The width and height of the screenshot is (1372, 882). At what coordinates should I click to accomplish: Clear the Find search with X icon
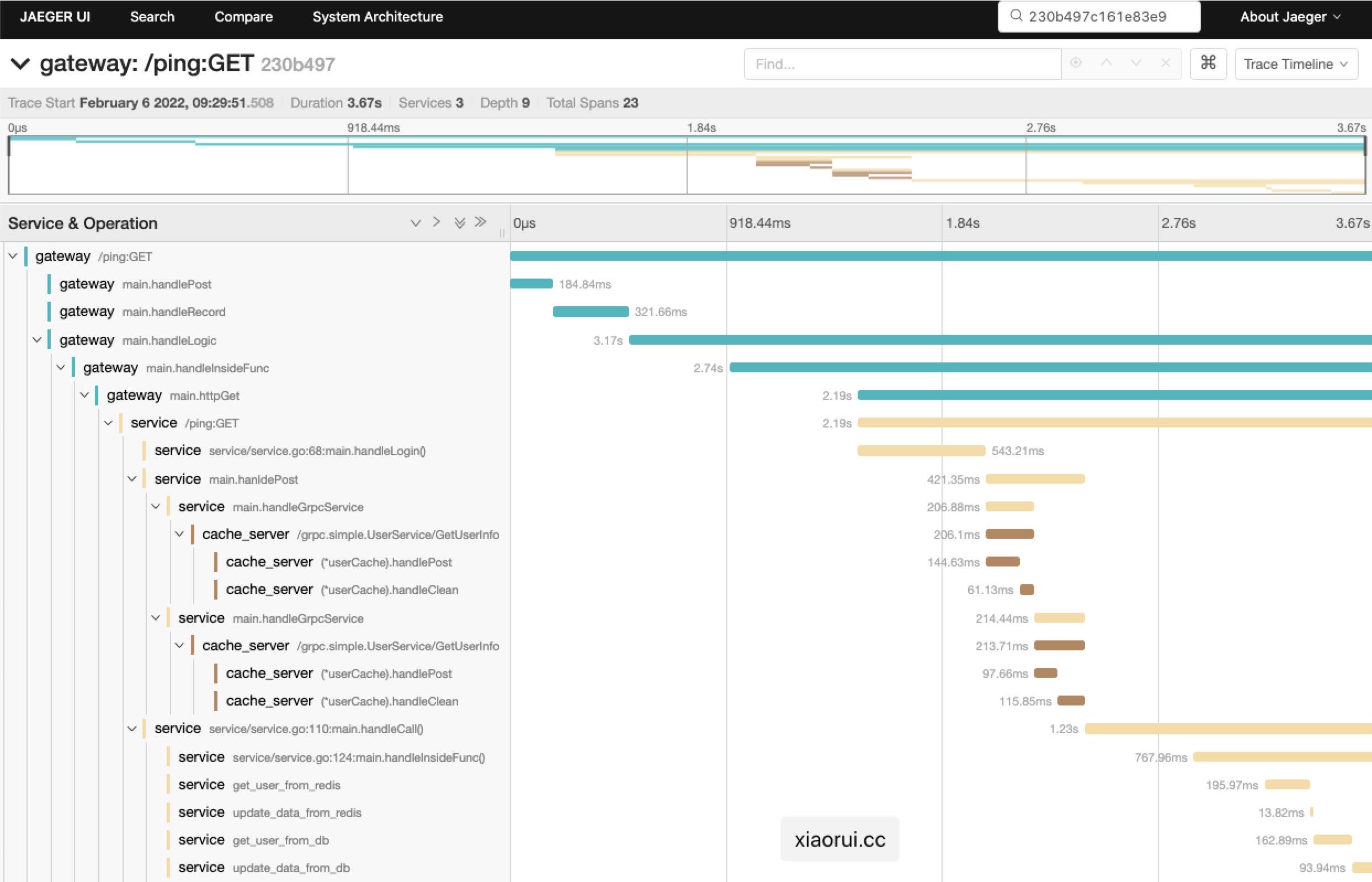click(x=1165, y=63)
